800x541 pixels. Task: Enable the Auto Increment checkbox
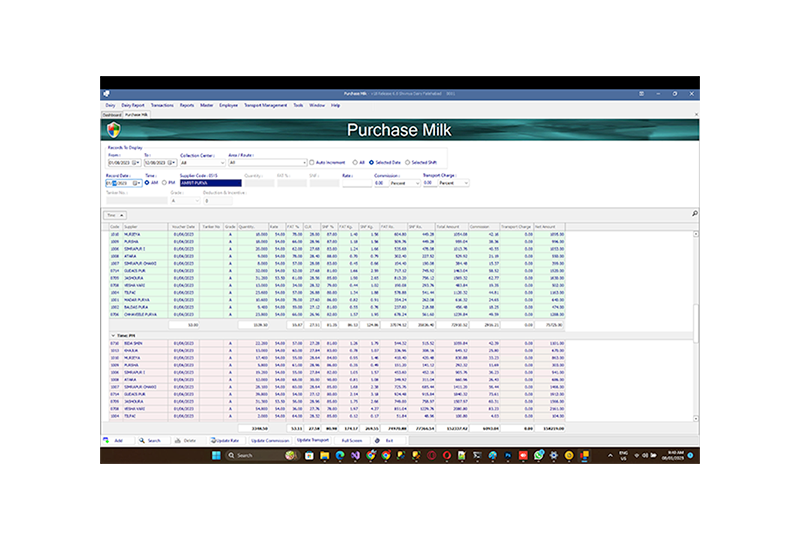(x=312, y=162)
